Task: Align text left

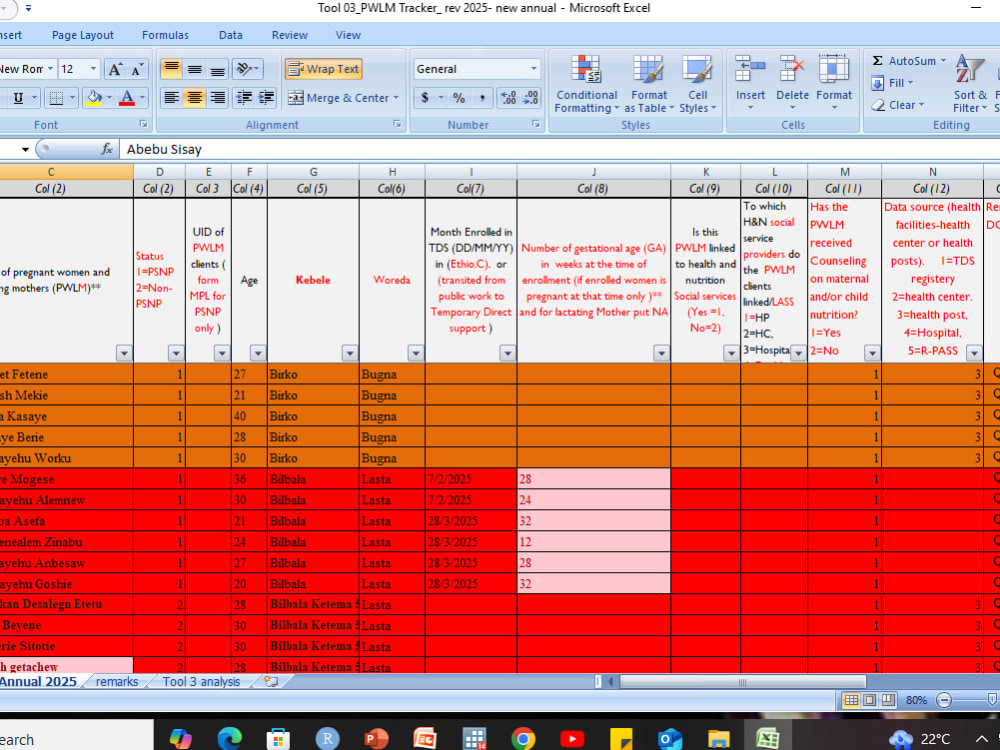Action: pyautogui.click(x=171, y=98)
